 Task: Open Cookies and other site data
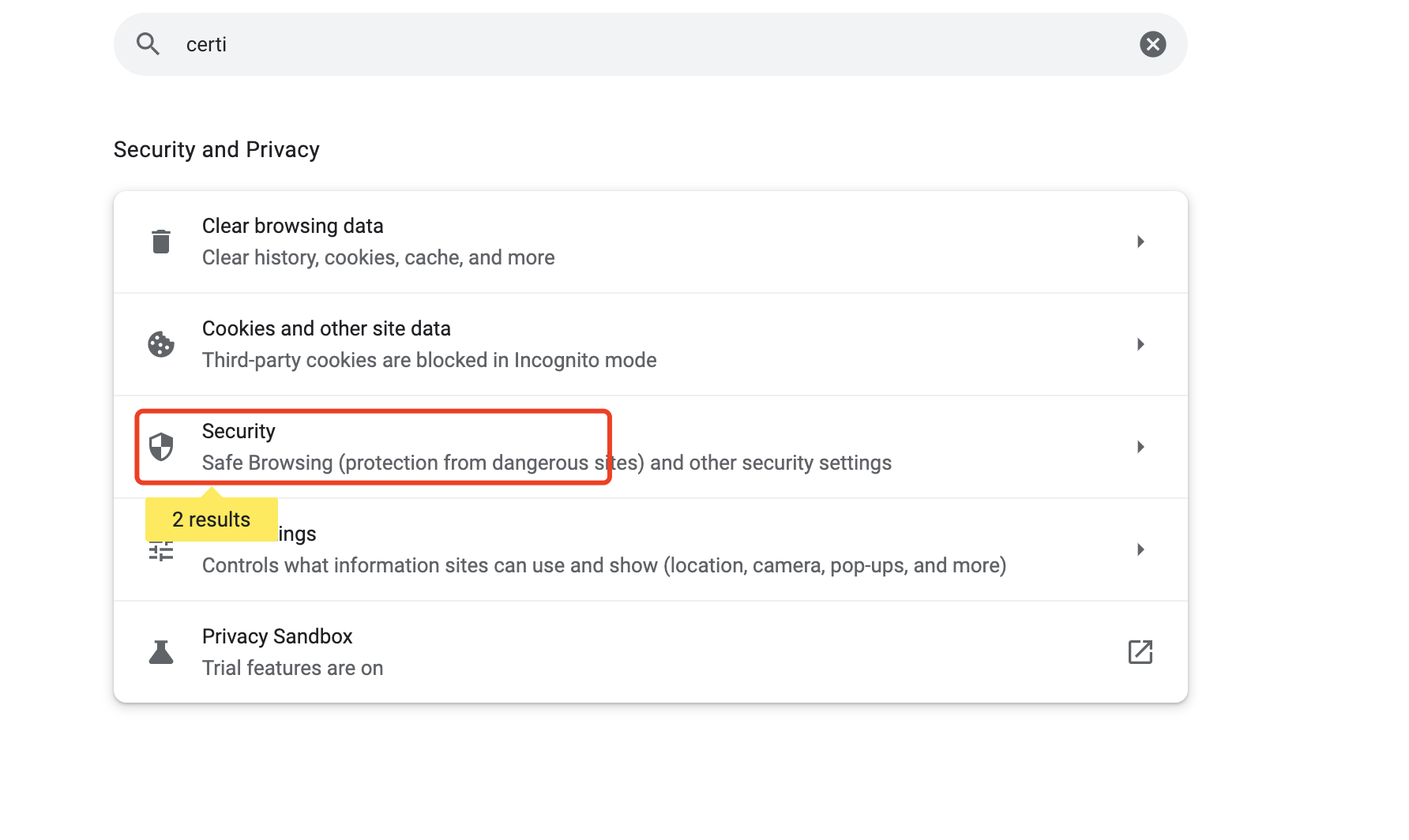click(326, 328)
